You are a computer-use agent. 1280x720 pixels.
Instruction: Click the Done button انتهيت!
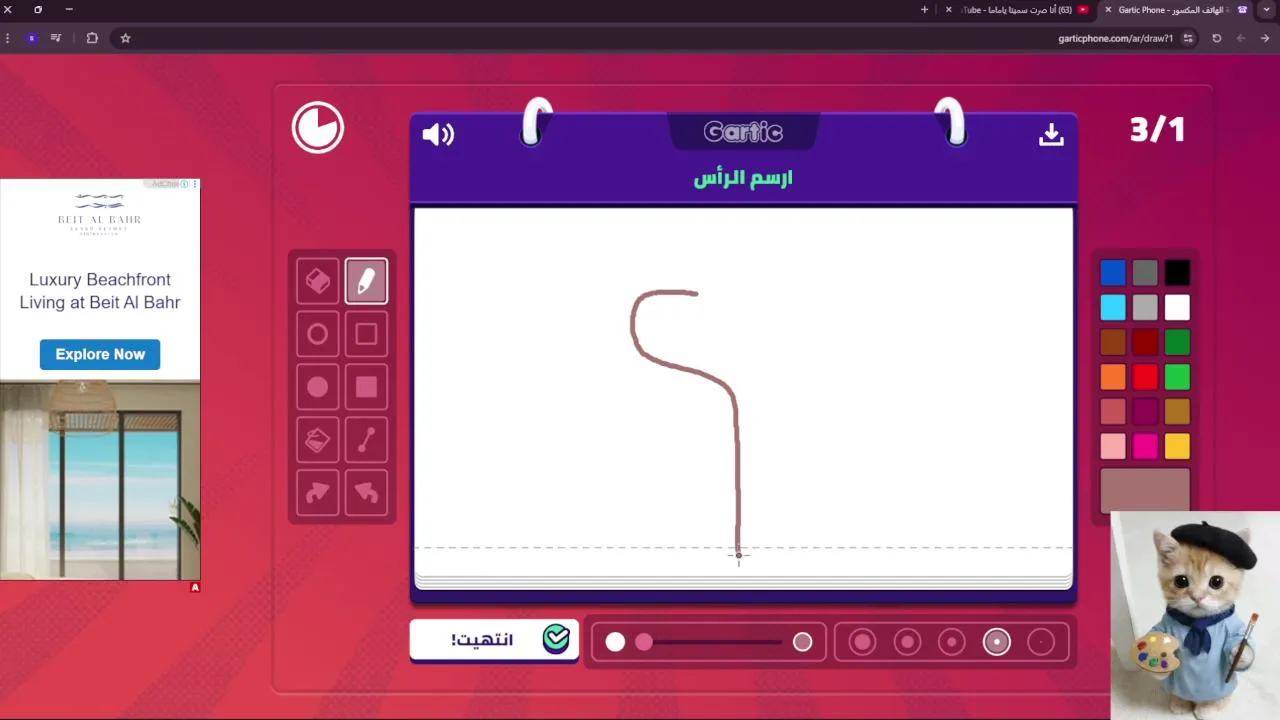494,640
